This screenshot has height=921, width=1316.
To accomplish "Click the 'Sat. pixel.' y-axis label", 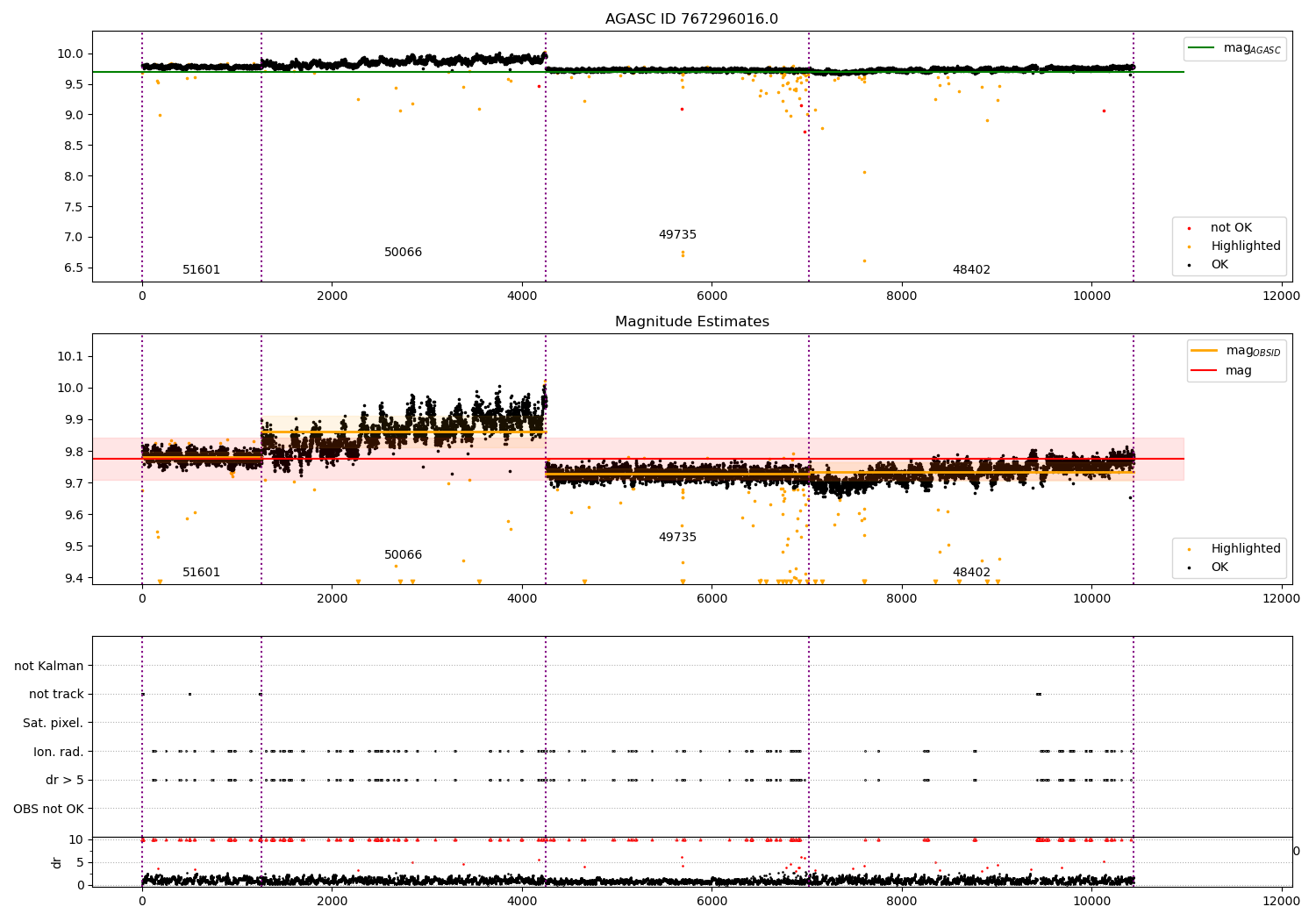I will click(54, 724).
